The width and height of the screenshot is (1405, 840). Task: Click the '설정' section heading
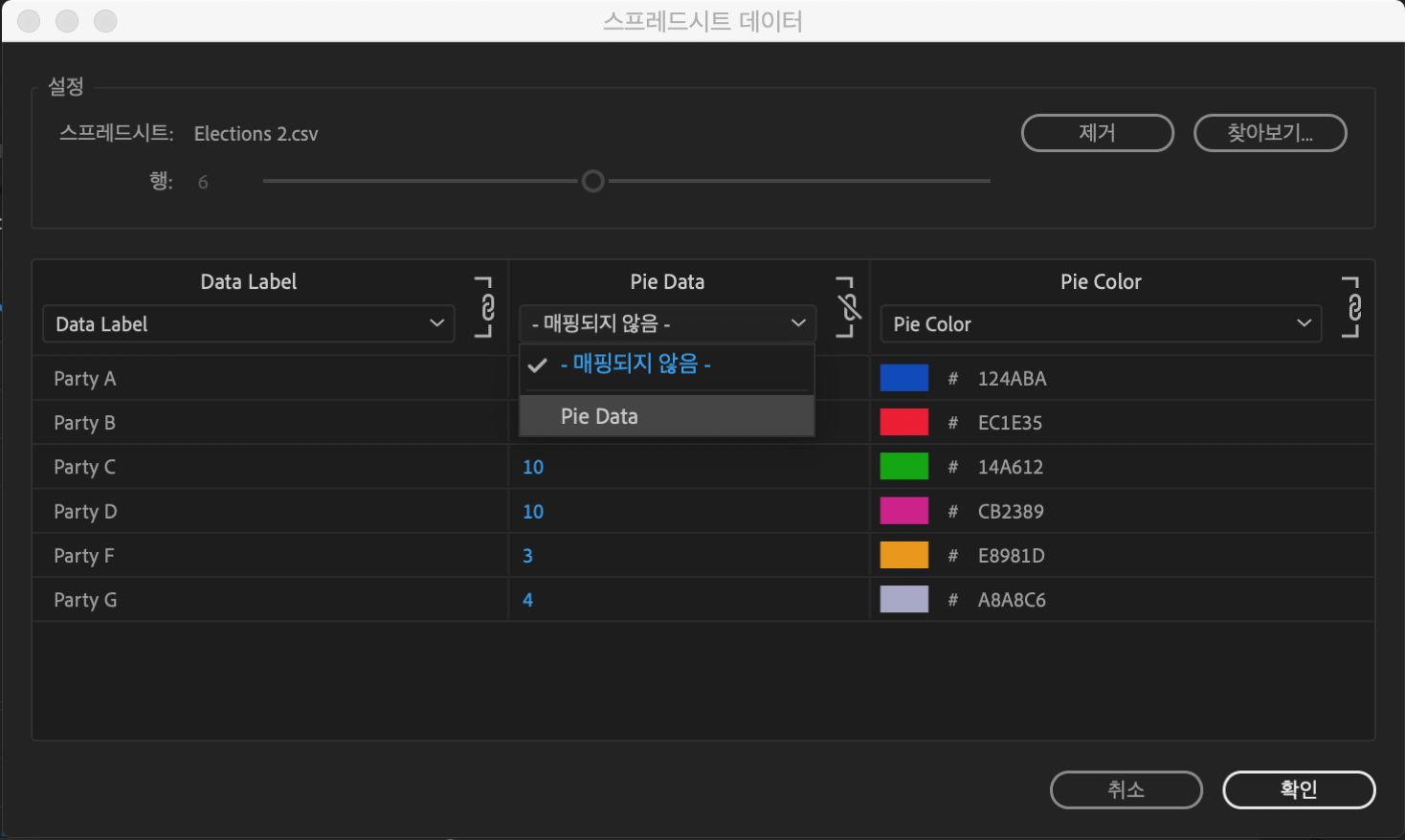[x=66, y=86]
